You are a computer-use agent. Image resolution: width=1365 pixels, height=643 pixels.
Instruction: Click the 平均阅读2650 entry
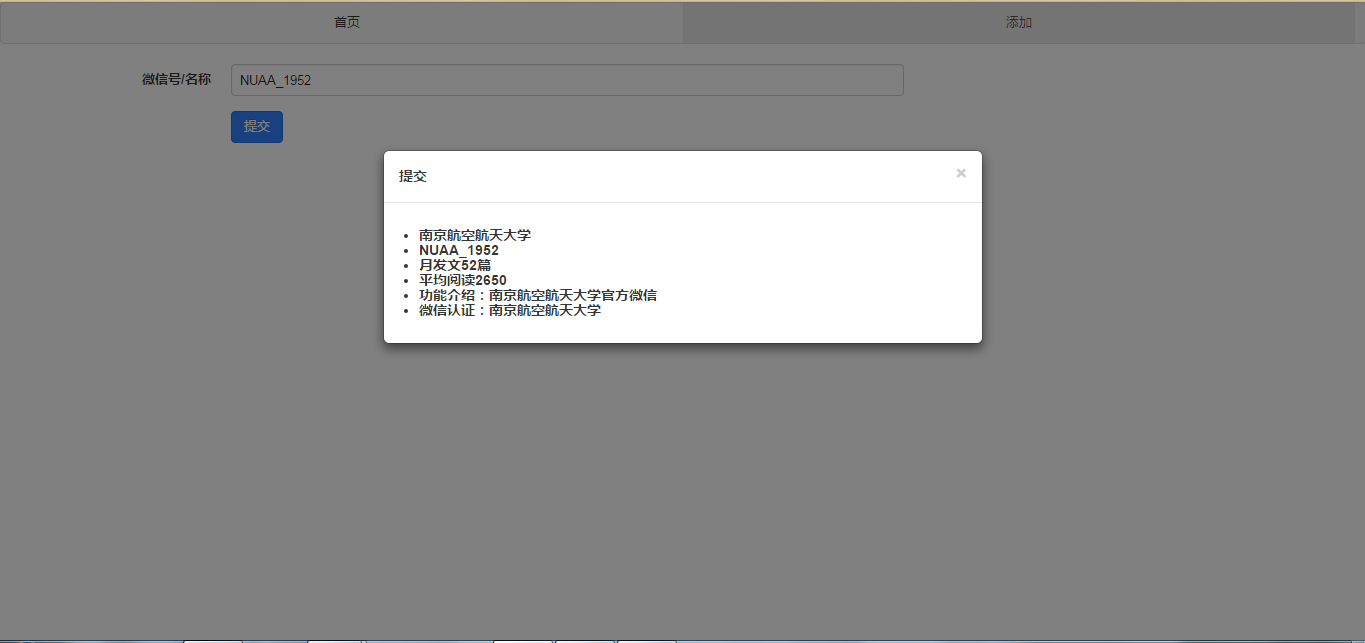[x=463, y=280]
